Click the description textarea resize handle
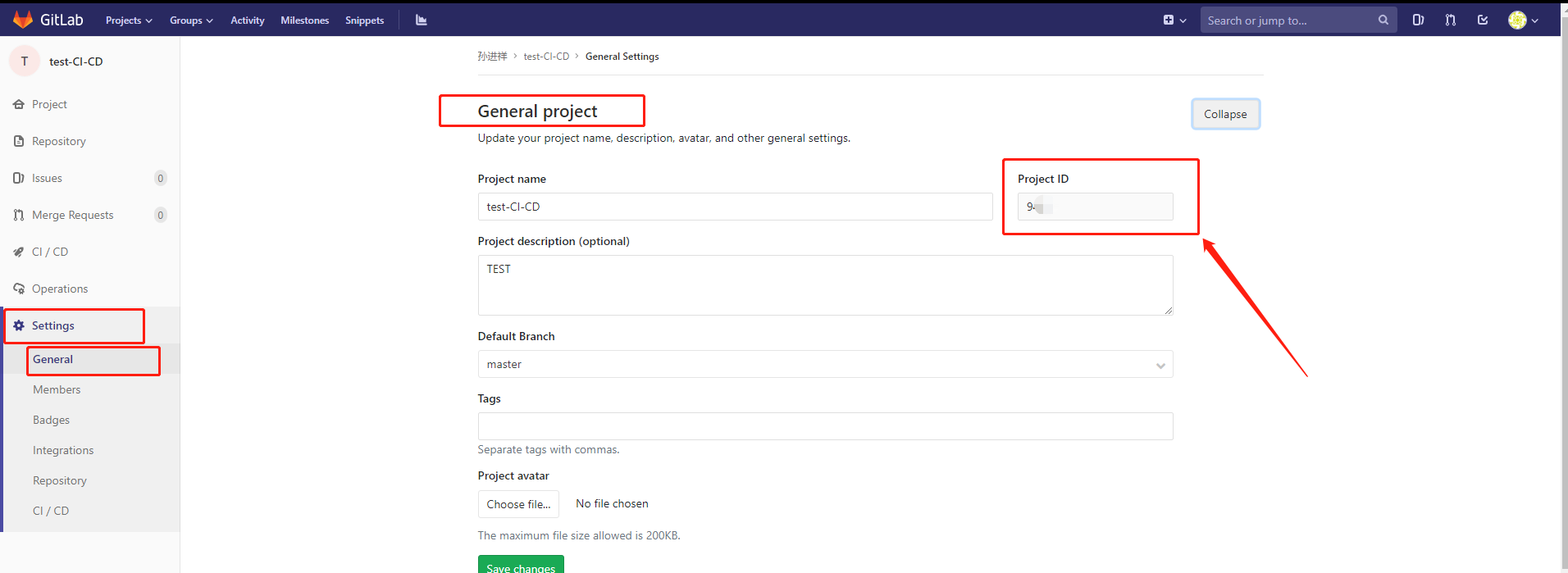Viewport: 1568px width, 573px height. 1169,311
